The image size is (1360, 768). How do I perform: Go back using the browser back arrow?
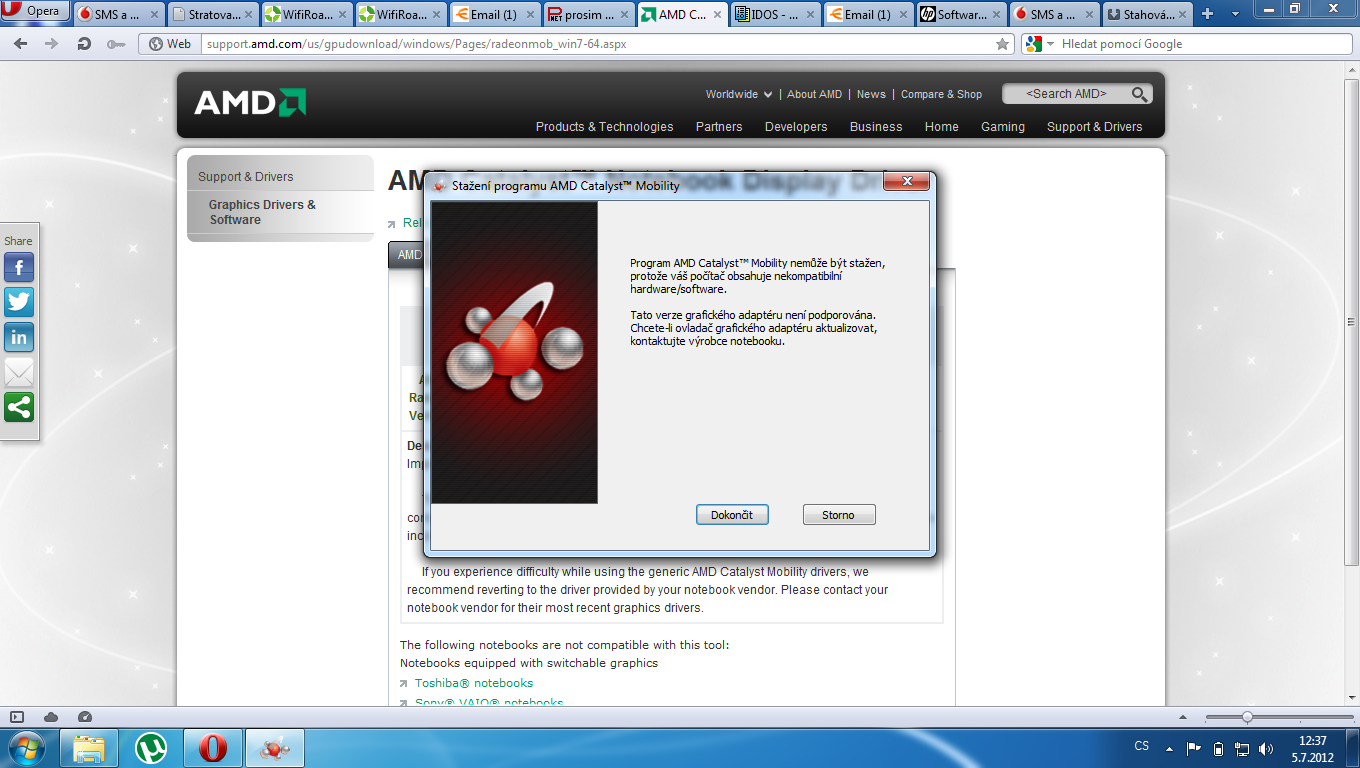tap(22, 44)
